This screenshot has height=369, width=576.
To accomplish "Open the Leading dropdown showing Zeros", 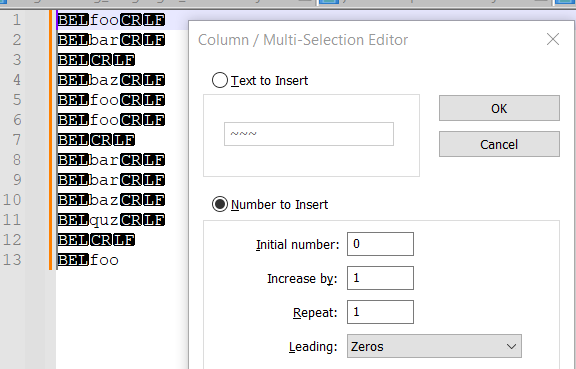I will (434, 346).
